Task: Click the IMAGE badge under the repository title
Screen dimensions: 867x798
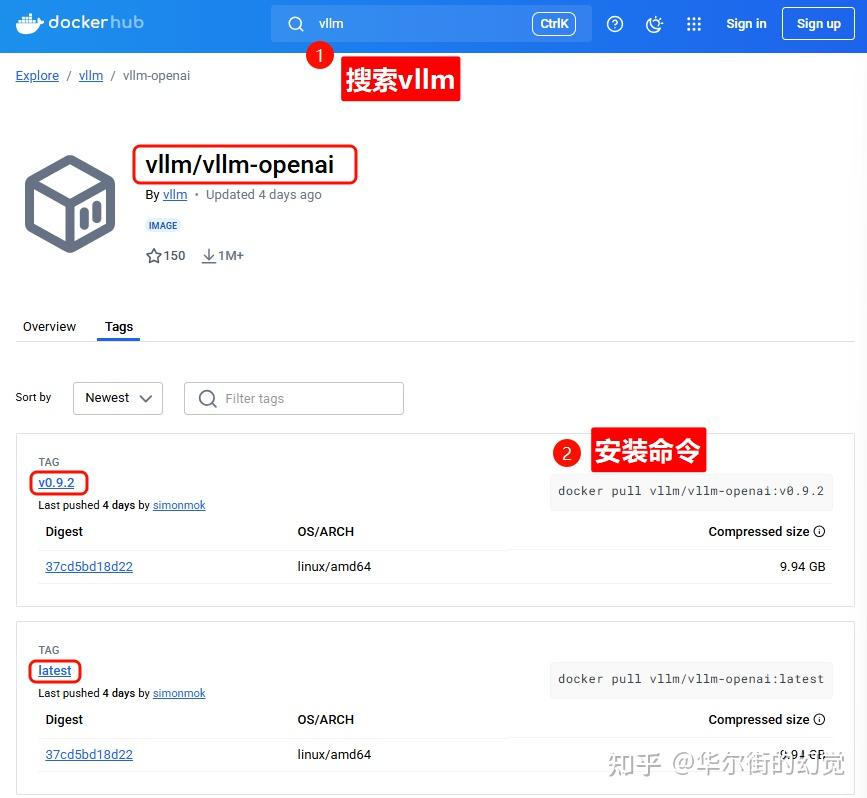Action: coord(162,225)
